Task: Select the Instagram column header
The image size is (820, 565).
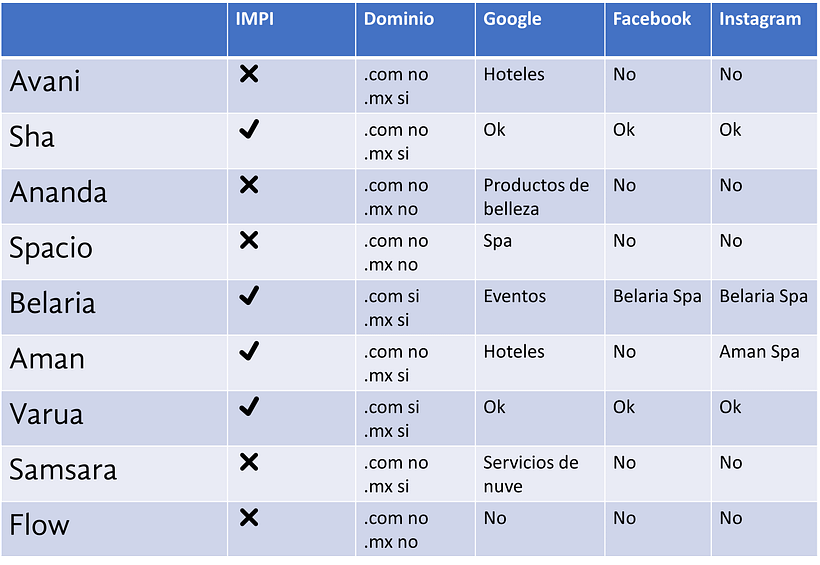Action: (x=764, y=29)
